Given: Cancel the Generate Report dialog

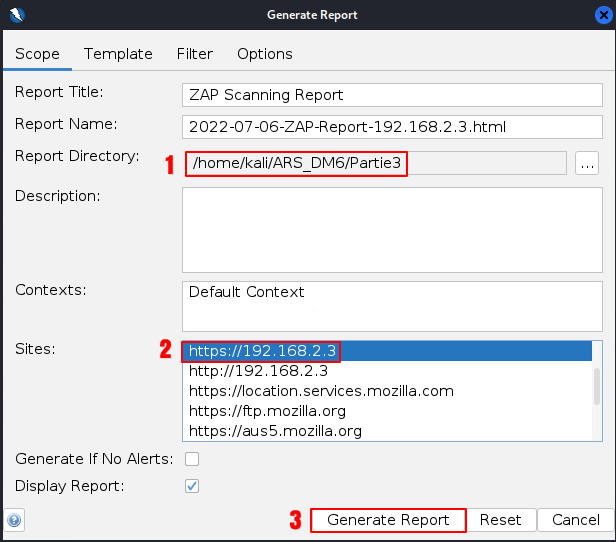Looking at the screenshot, I should pos(576,520).
